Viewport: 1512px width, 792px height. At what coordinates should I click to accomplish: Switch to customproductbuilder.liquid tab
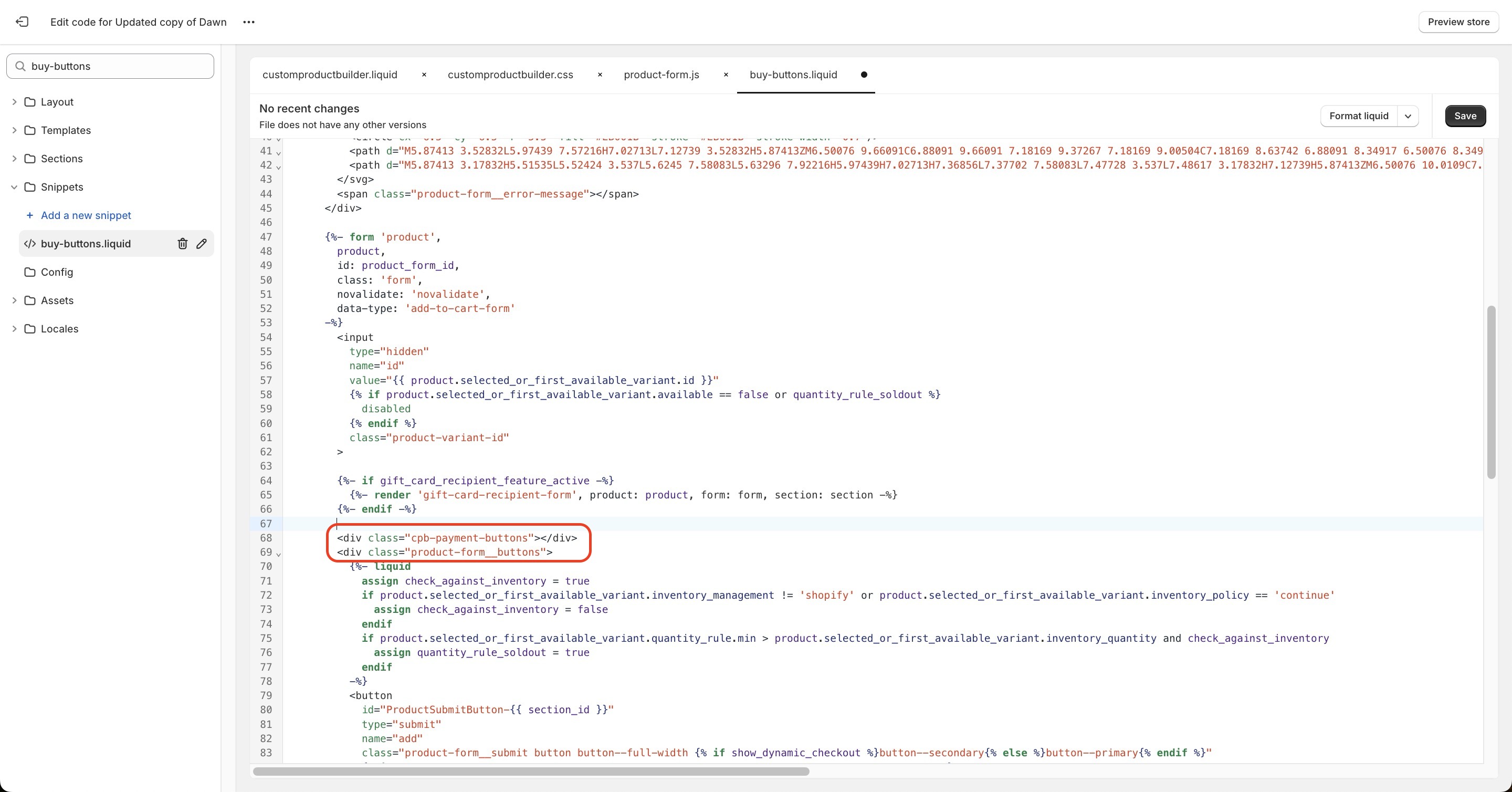point(330,75)
